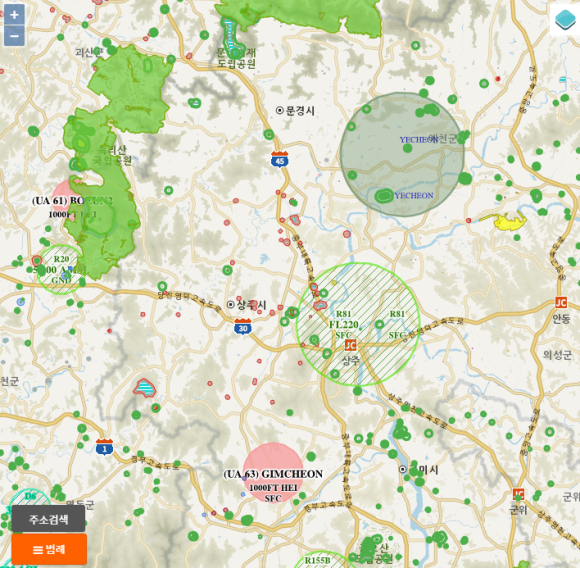This screenshot has width=580, height=568.
Task: Zoom out the map with minus button
Action: pos(14,36)
